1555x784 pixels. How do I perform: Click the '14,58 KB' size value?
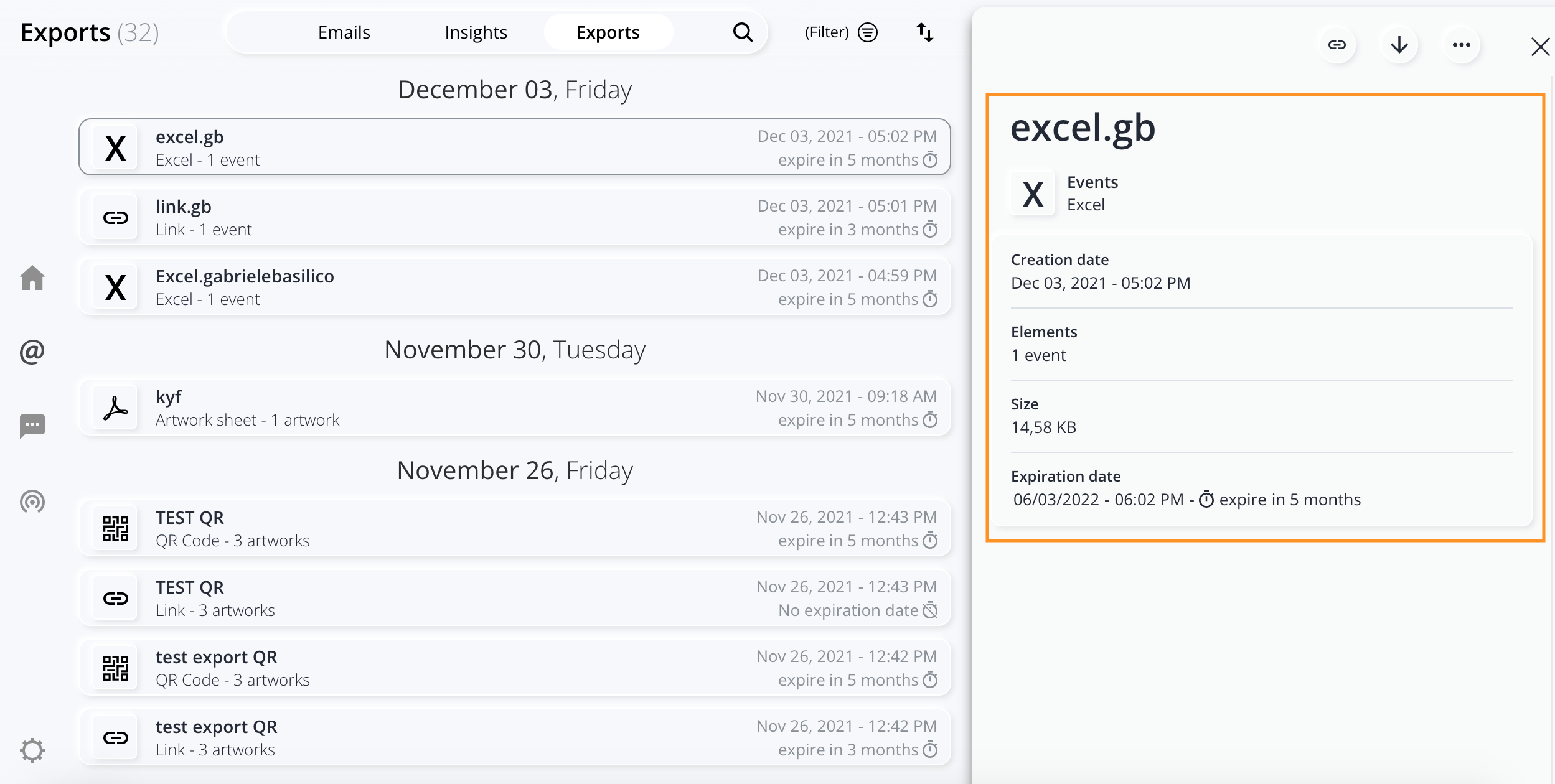click(1043, 427)
